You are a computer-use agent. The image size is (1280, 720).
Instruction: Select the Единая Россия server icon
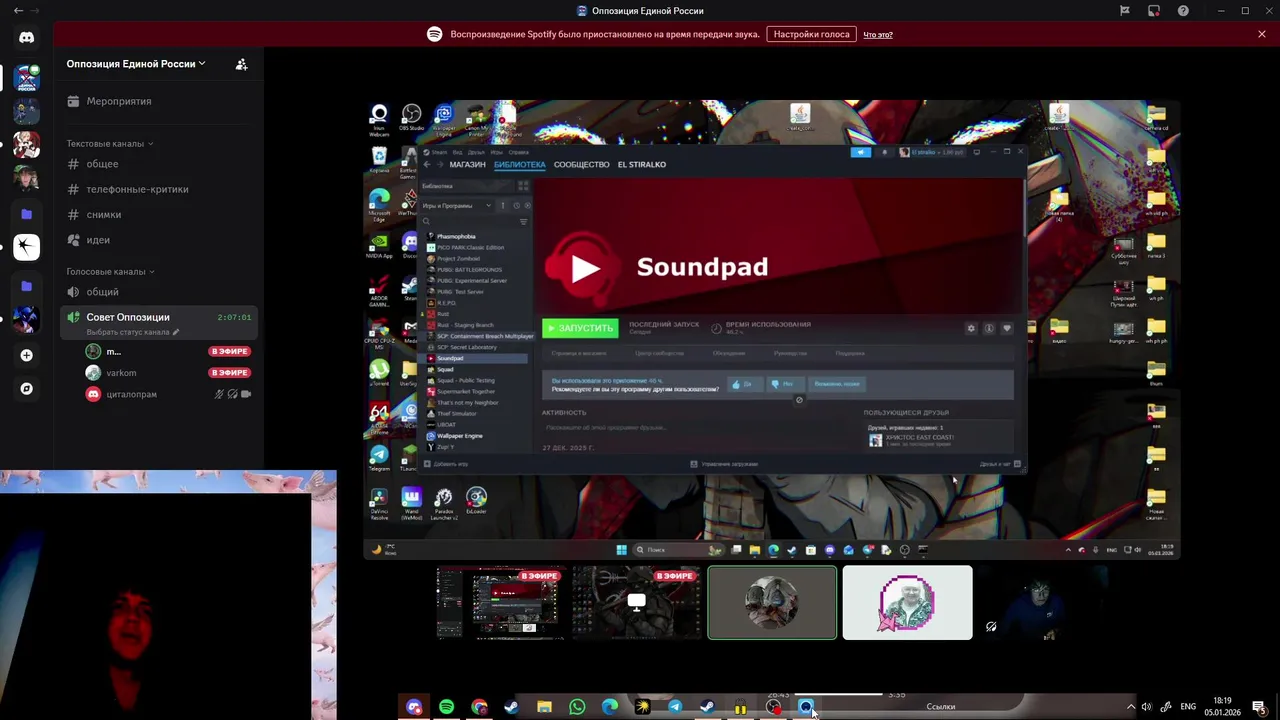pos(26,78)
